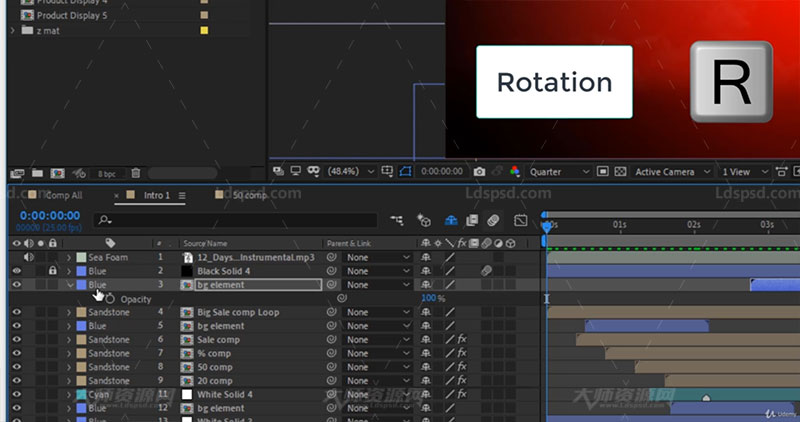Click the timeline current timecode display
Image resolution: width=800 pixels, height=422 pixels.
coord(50,215)
